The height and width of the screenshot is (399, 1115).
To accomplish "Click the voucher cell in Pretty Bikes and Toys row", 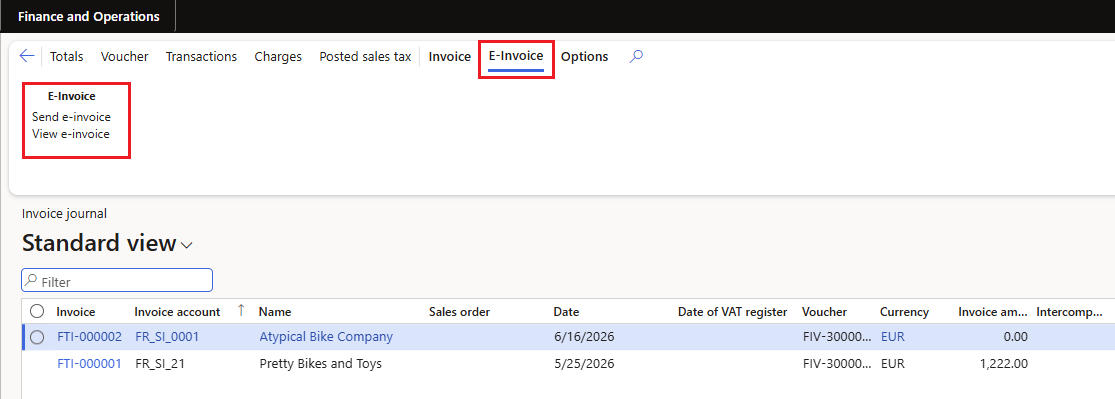I will coord(837,363).
